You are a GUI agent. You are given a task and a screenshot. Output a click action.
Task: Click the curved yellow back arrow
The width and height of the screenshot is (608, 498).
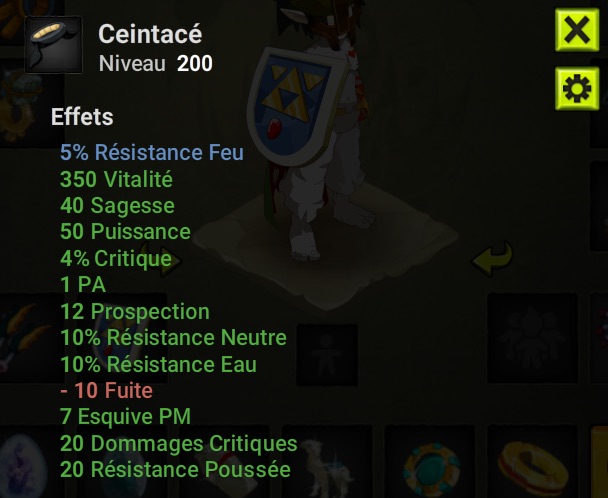(x=492, y=259)
